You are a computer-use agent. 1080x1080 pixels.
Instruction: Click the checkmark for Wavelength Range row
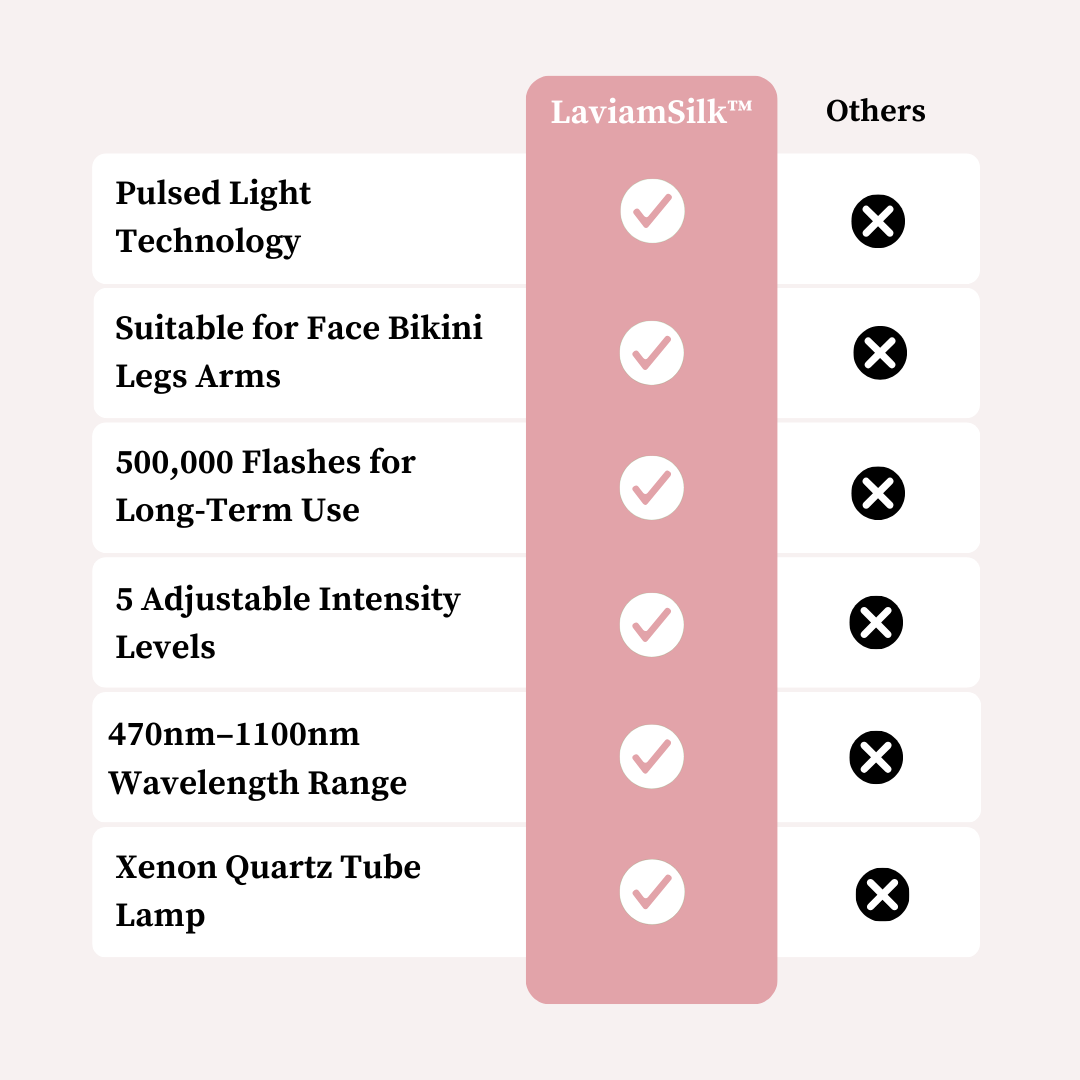click(652, 757)
